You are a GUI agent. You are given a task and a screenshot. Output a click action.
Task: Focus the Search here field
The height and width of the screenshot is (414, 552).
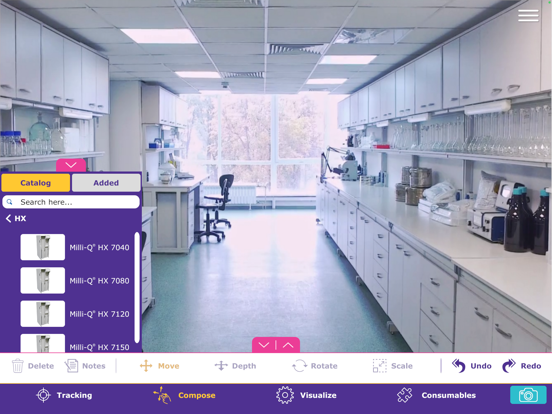coord(71,202)
